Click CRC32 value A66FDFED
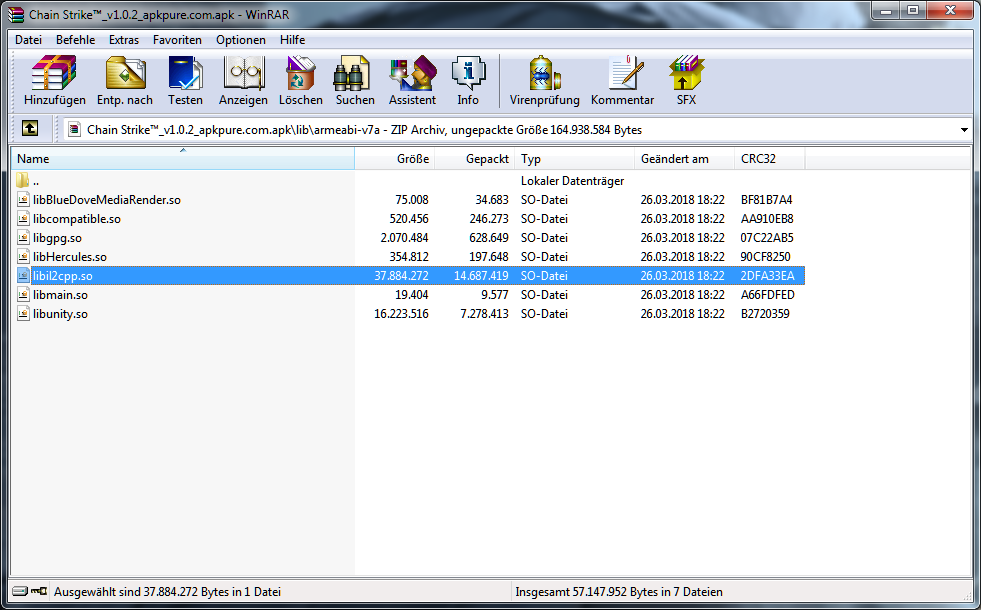This screenshot has height=610, width=981. 768,295
